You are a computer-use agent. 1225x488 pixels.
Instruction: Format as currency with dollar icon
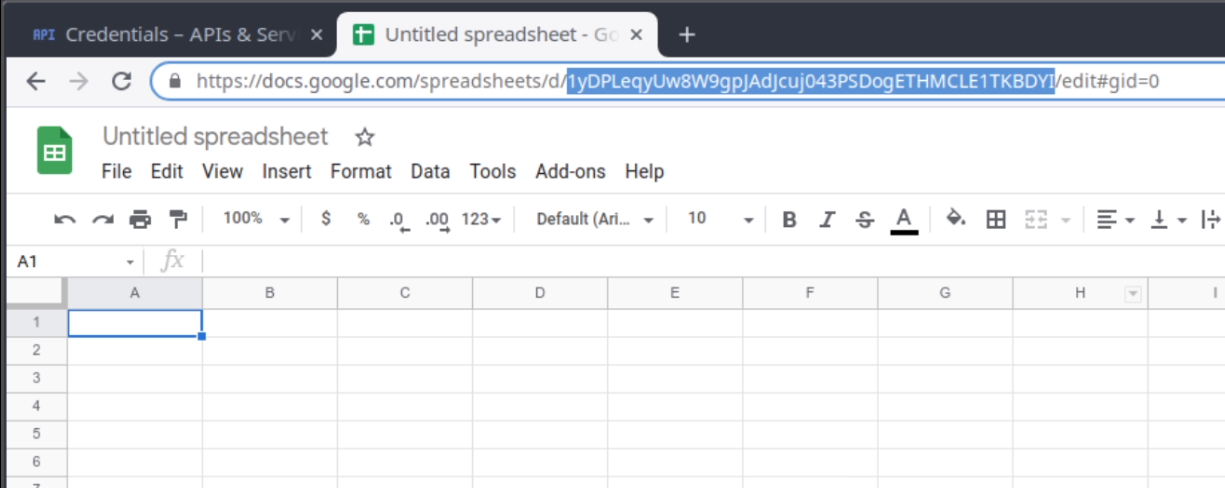(x=326, y=219)
